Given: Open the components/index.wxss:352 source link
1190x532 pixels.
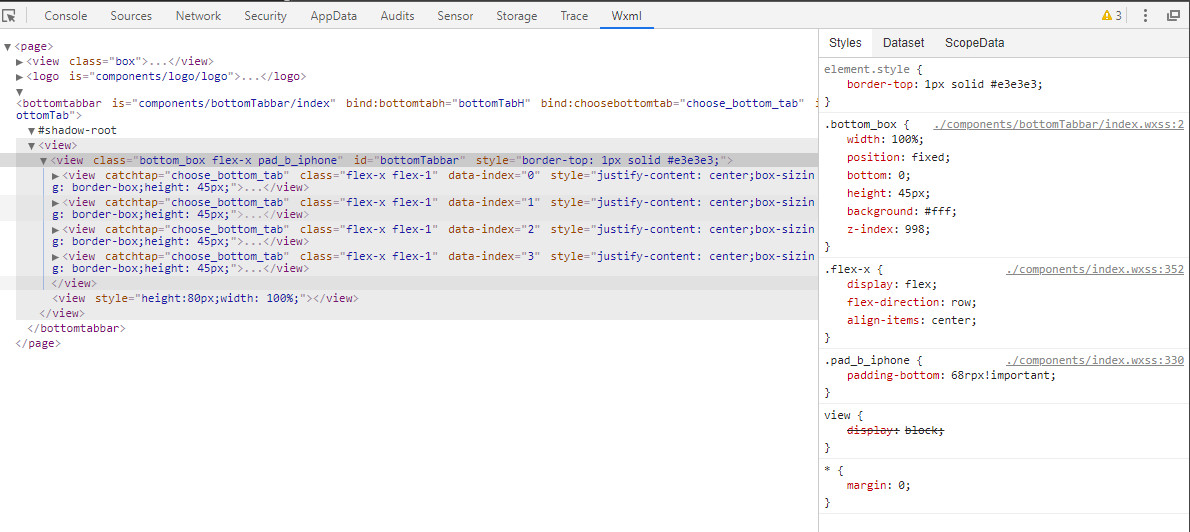Looking at the screenshot, I should click(1094, 270).
